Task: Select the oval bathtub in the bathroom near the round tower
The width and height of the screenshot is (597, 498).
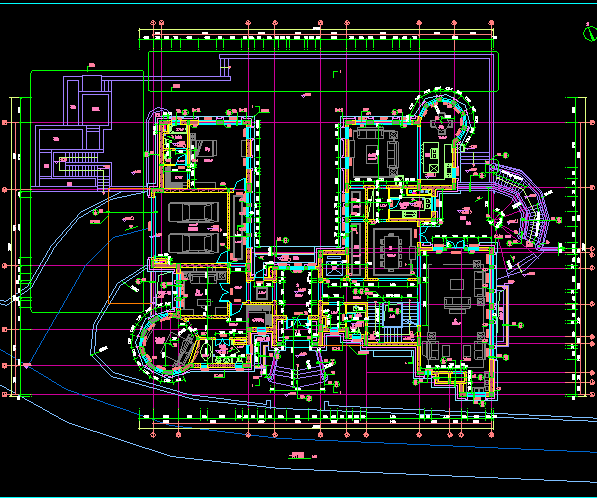Action: (206, 351)
